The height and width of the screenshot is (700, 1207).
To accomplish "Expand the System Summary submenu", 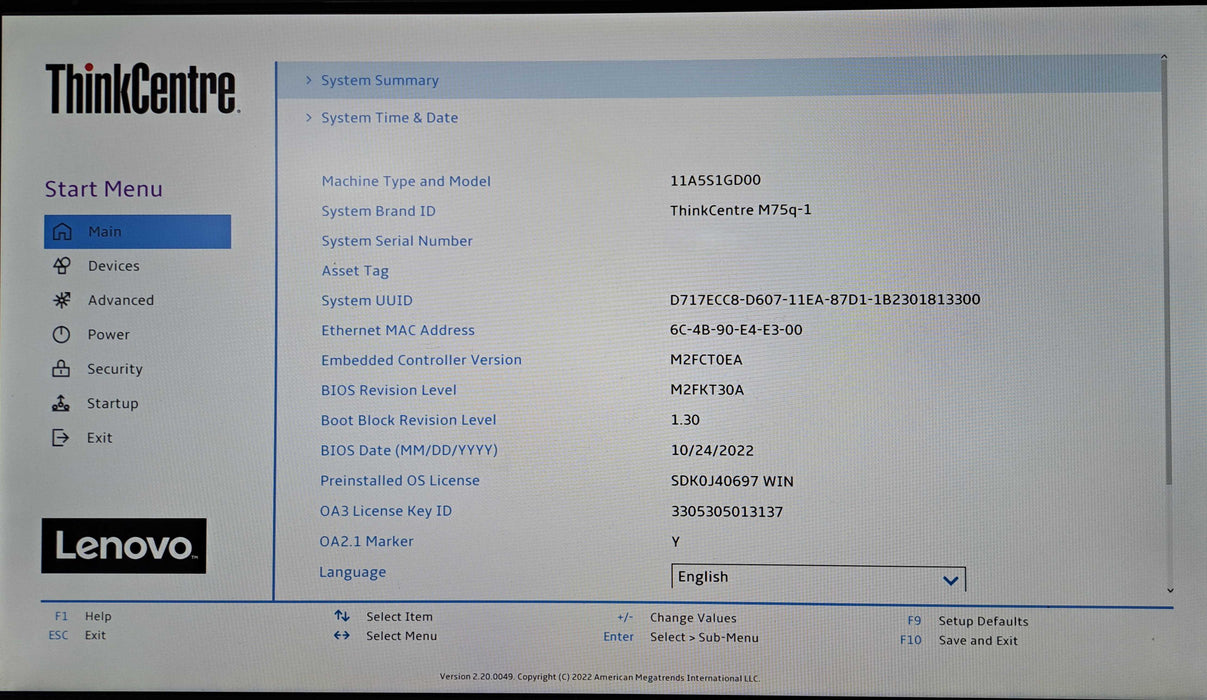I will coord(379,81).
